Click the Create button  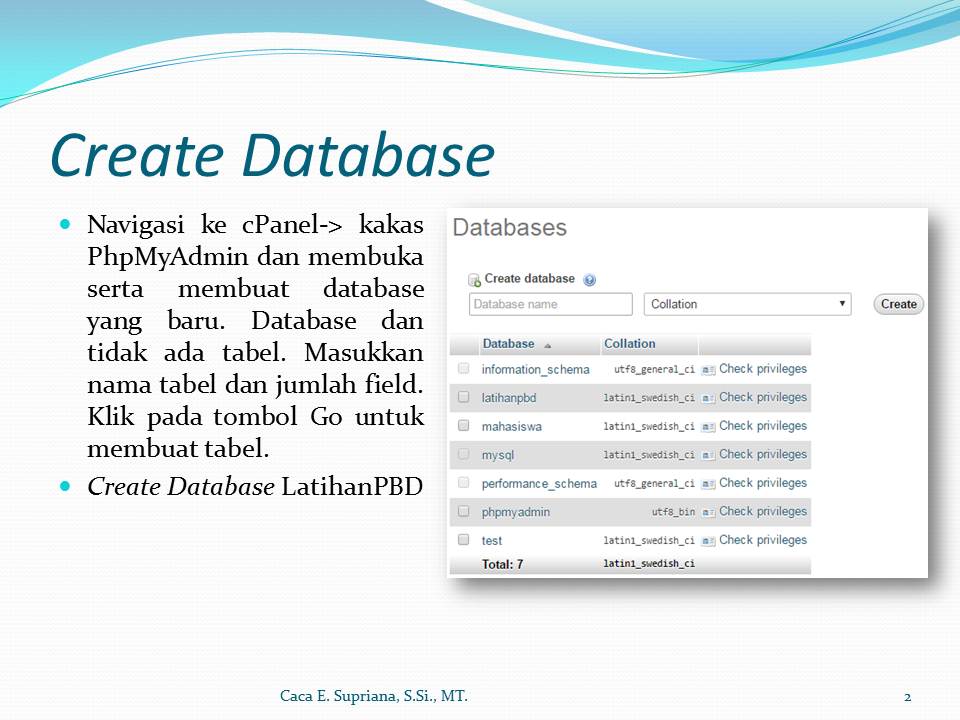[x=897, y=304]
